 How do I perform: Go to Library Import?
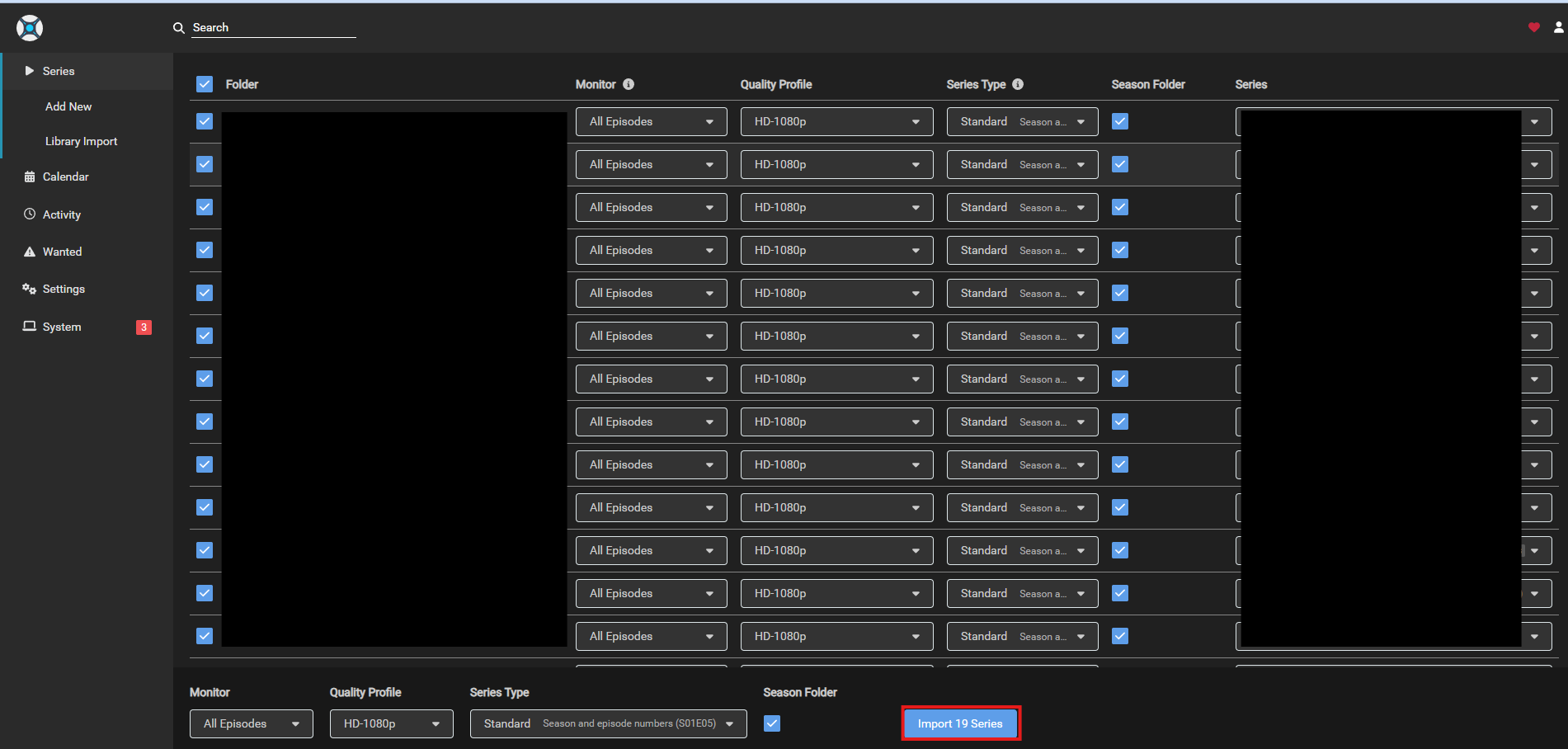pyautogui.click(x=81, y=141)
